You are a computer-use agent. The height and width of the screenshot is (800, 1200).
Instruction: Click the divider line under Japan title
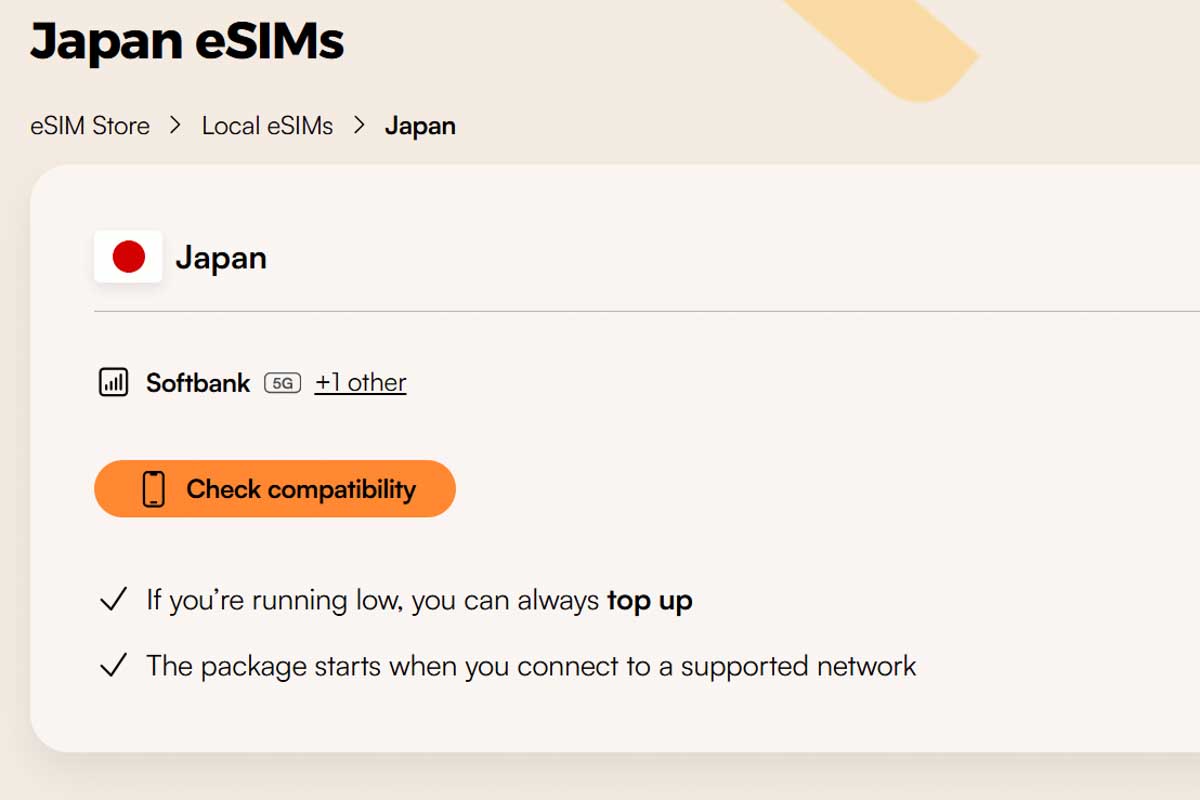click(640, 312)
